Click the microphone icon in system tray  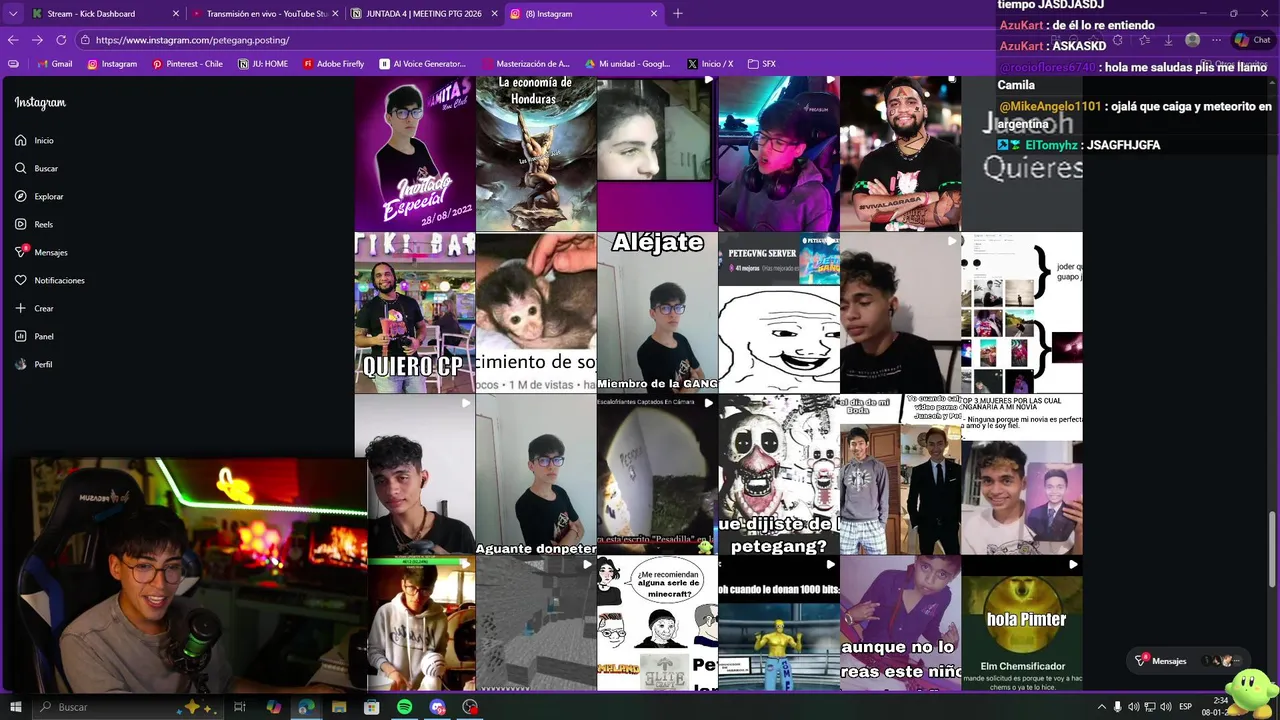coord(1117,707)
